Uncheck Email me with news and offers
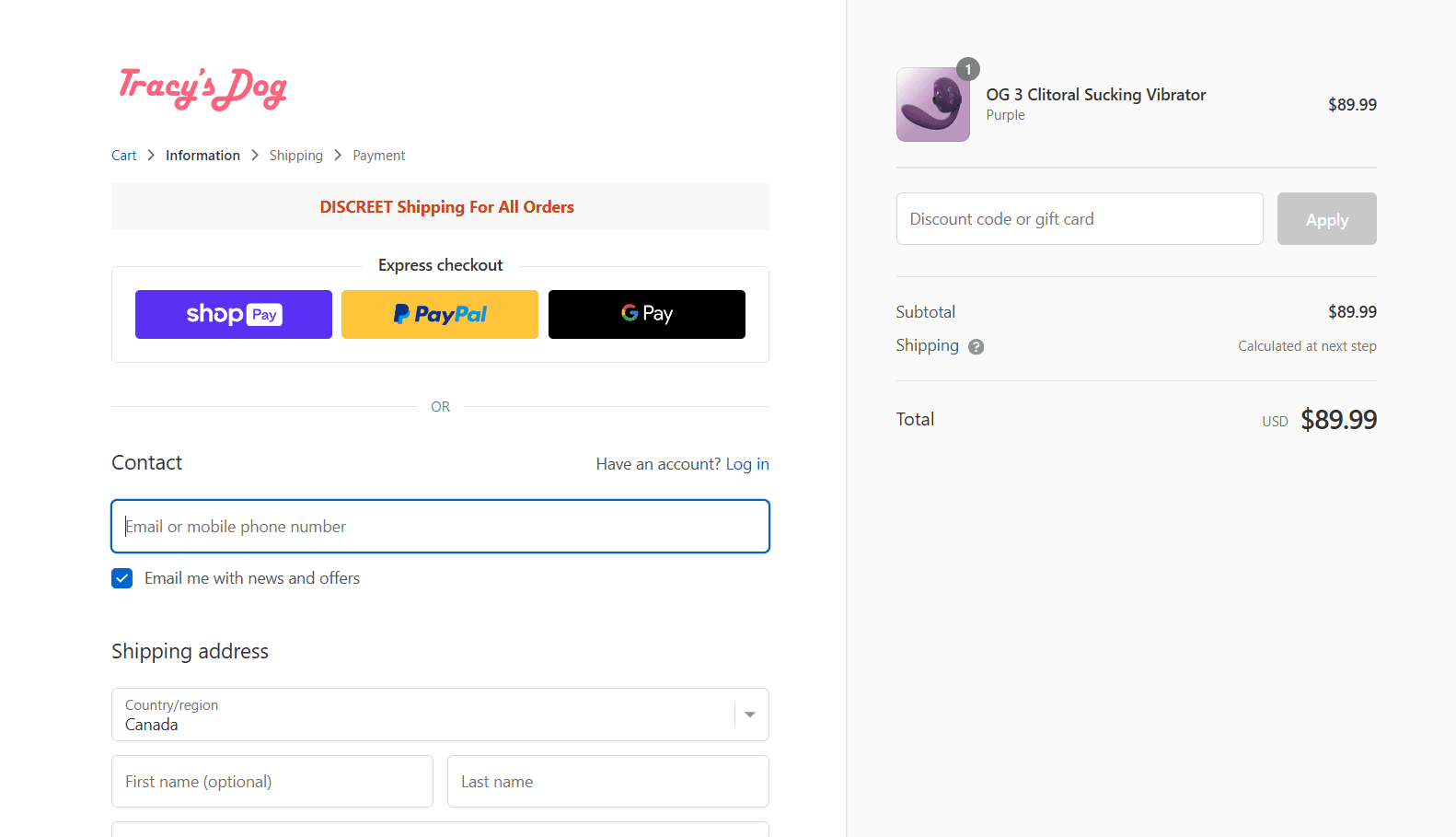Screen dimensions: 1456x837 pos(122,578)
